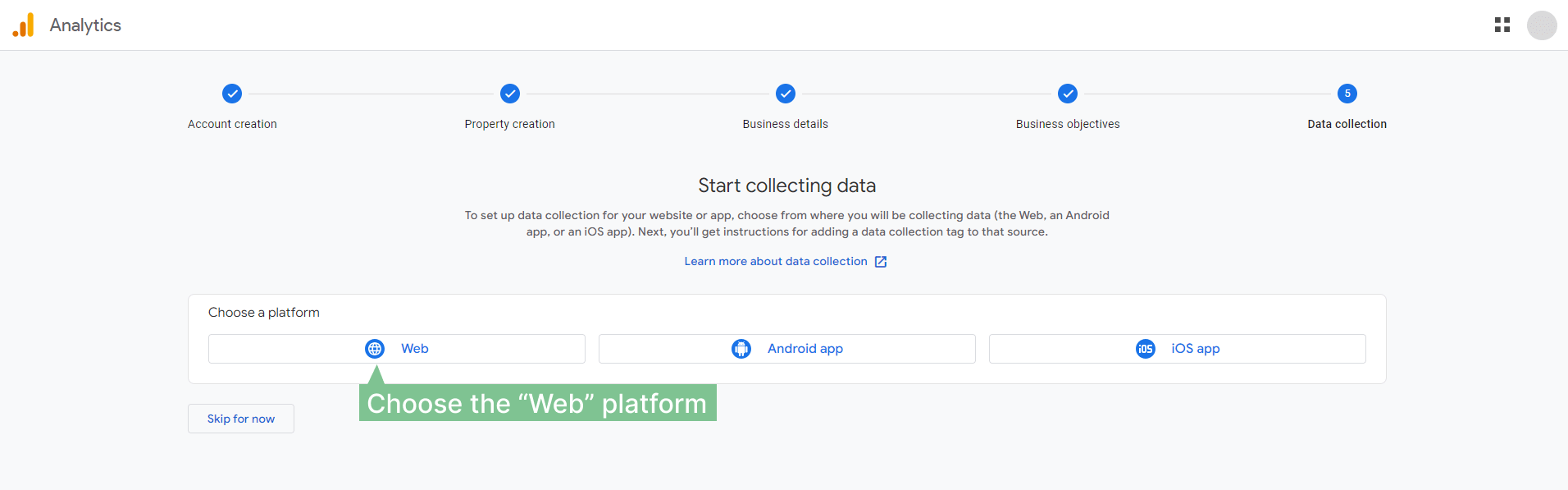1568x490 pixels.
Task: Click Skip for now button
Action: (x=241, y=419)
